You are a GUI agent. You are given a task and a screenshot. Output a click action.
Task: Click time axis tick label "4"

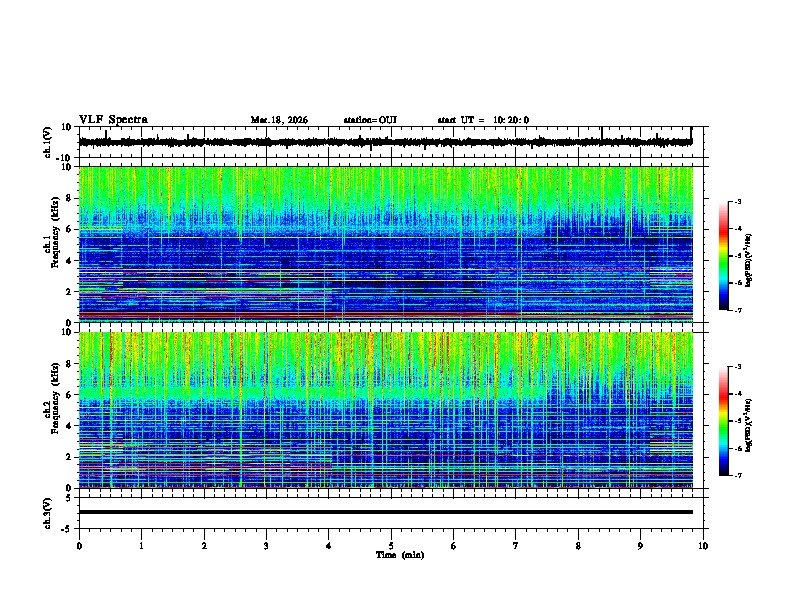[x=329, y=546]
